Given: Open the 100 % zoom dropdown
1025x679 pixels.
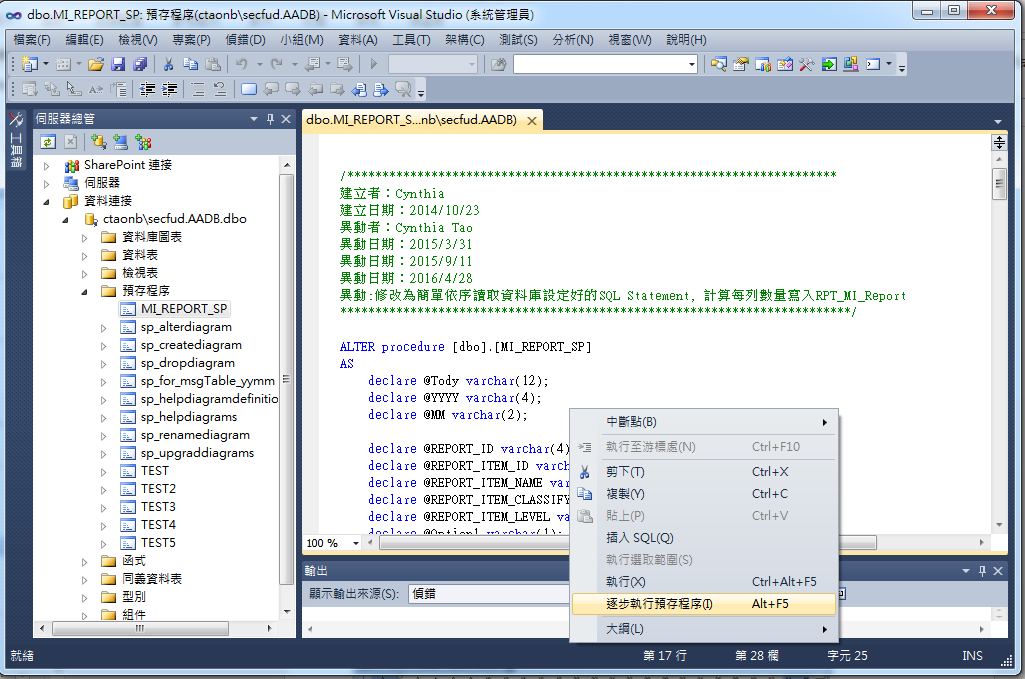Looking at the screenshot, I should [x=357, y=543].
